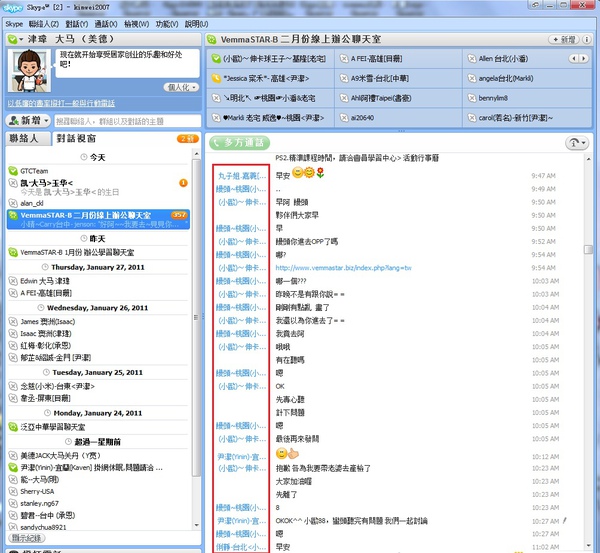
Task: Open the 通話(X) menu
Action: click(106, 24)
